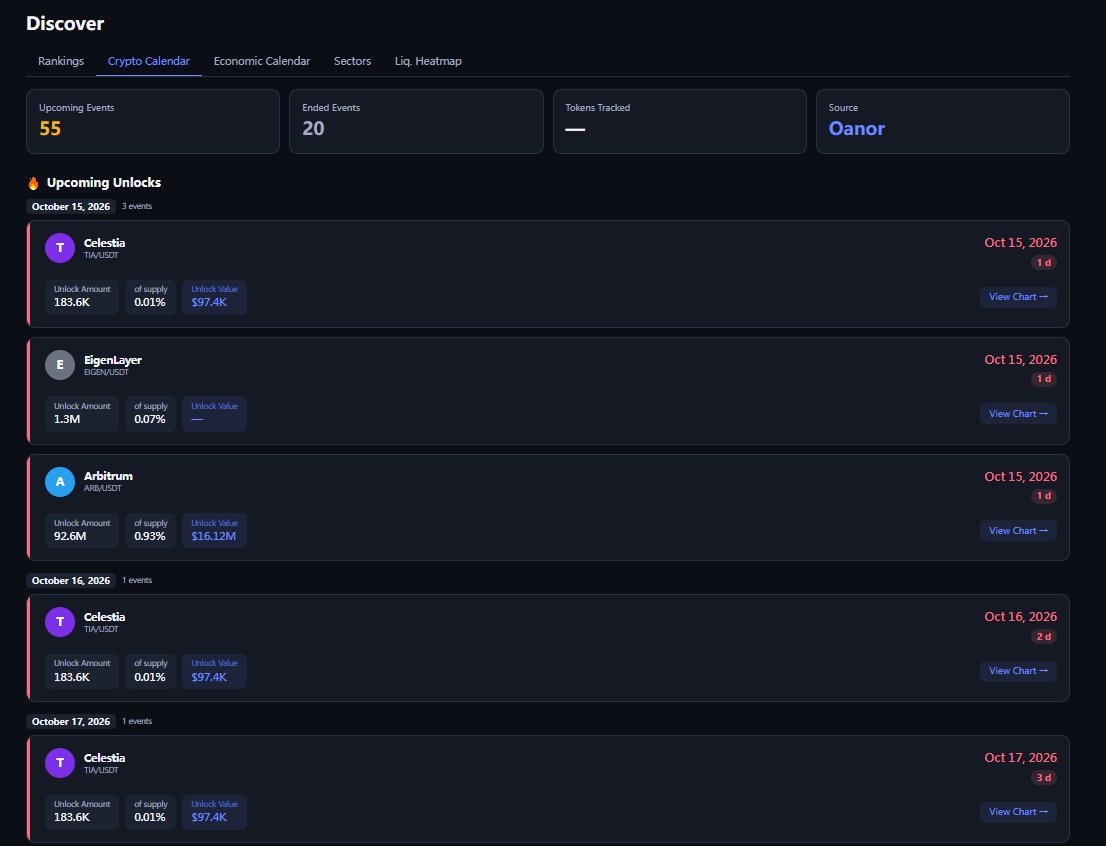Click Arbitrum's 0.93% of supply box

click(150, 530)
